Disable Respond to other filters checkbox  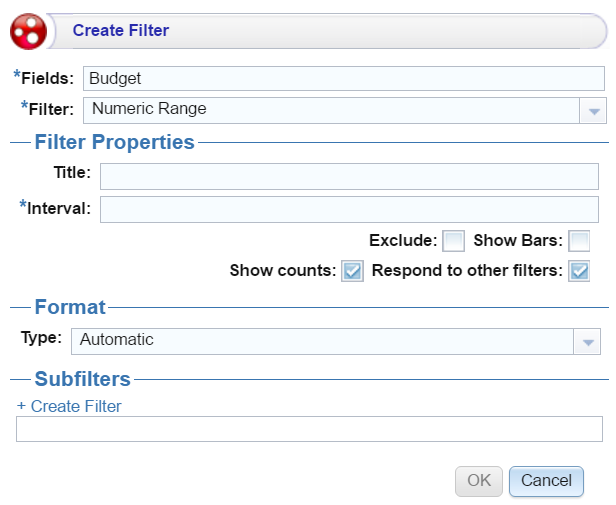[579, 271]
